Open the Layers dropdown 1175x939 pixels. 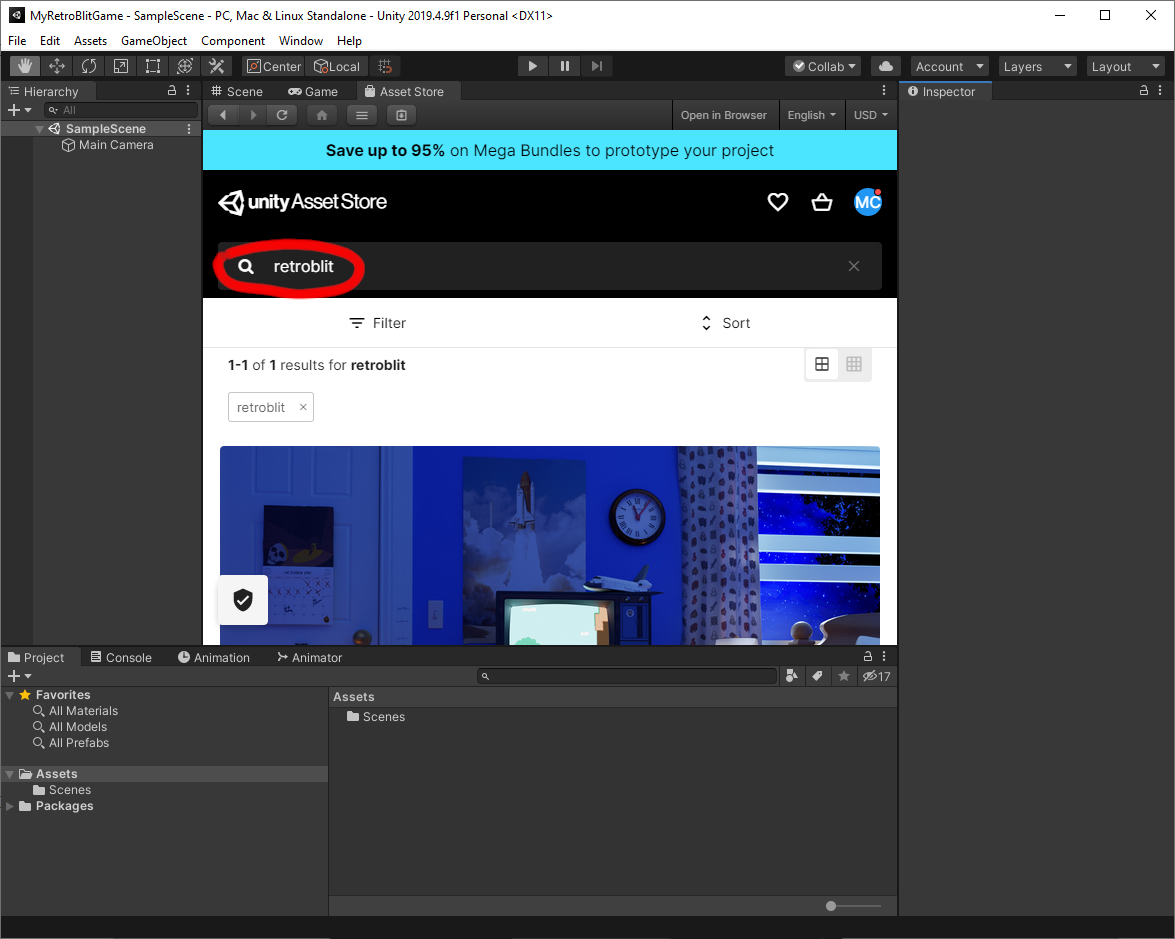(1037, 66)
